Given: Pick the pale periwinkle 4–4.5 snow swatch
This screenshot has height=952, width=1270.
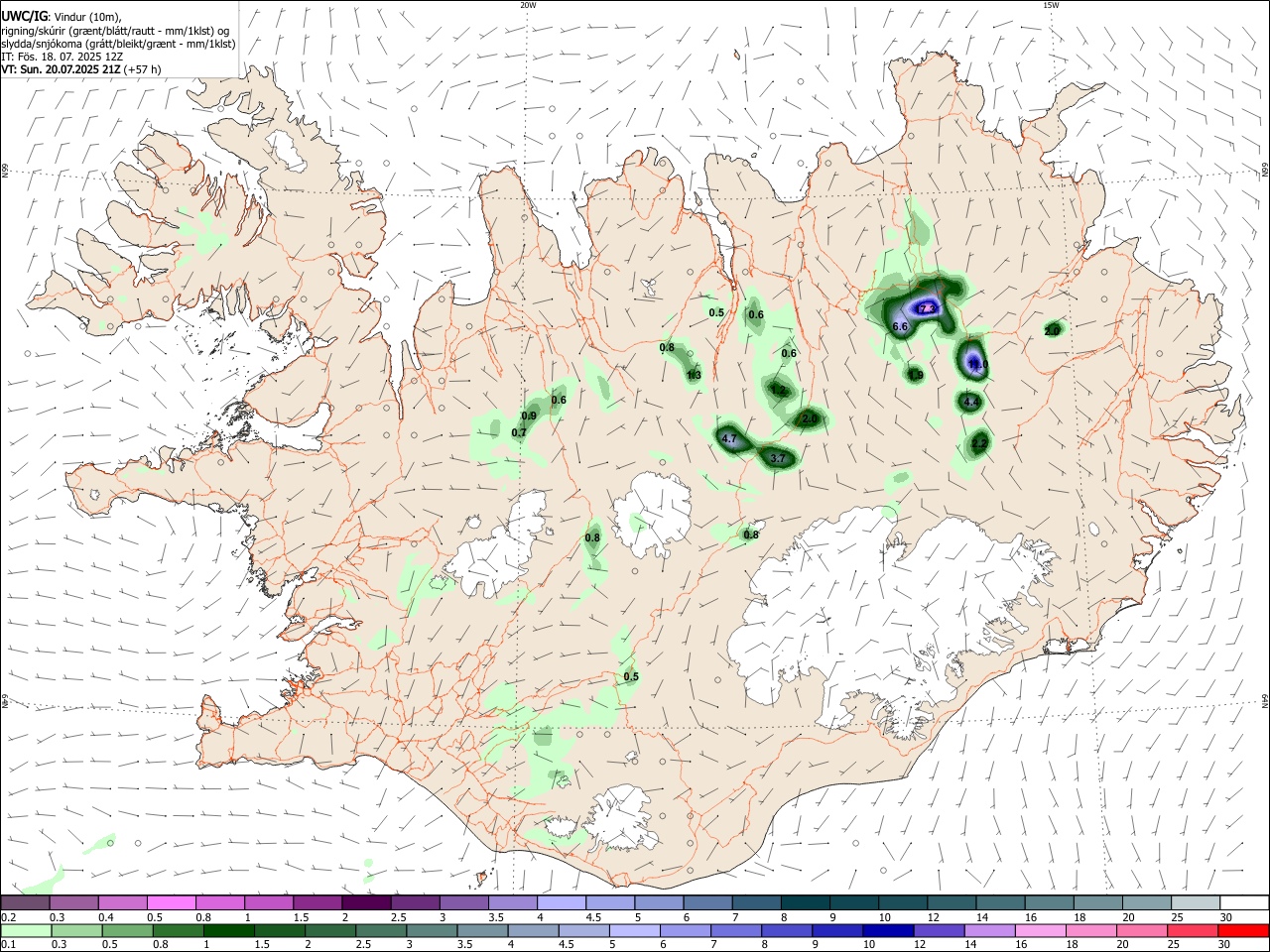Looking at the screenshot, I should click(x=562, y=902).
